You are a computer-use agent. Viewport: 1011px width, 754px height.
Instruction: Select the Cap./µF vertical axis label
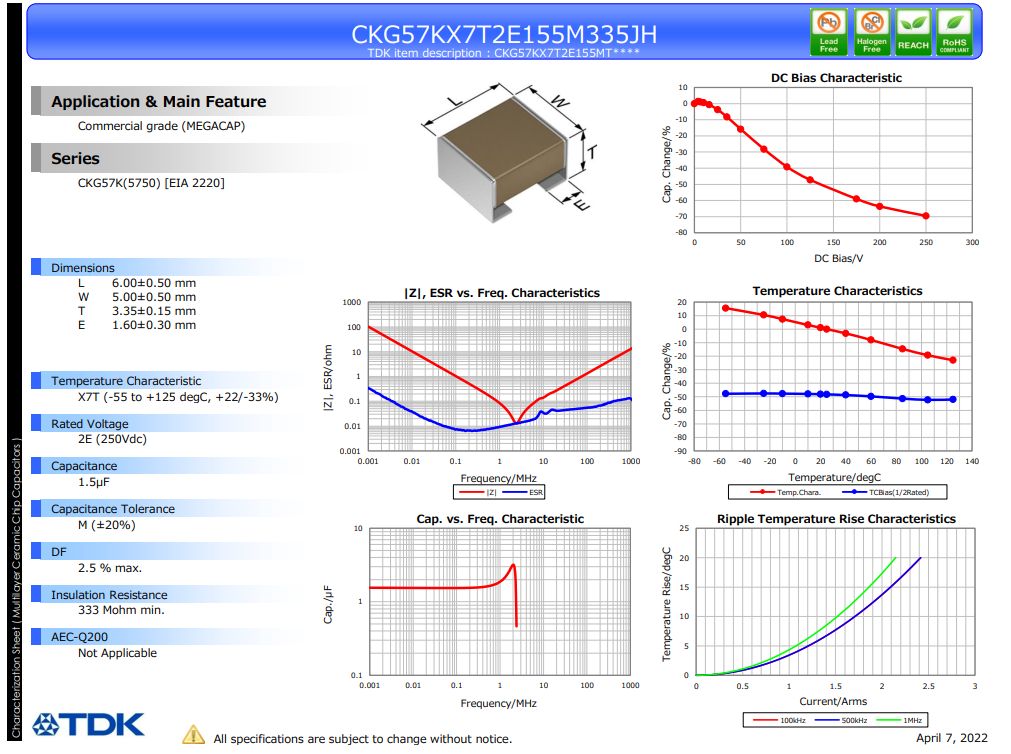[328, 605]
